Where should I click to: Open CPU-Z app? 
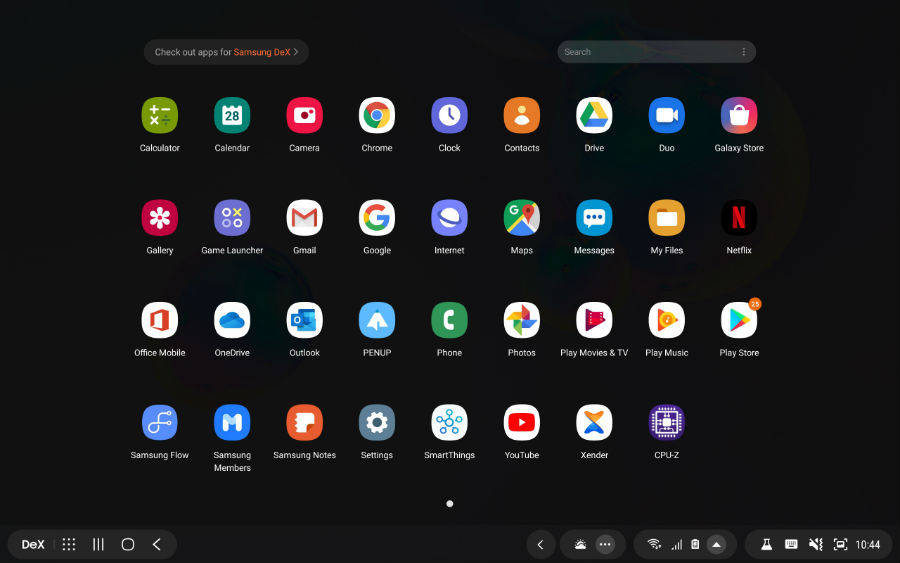[666, 423]
